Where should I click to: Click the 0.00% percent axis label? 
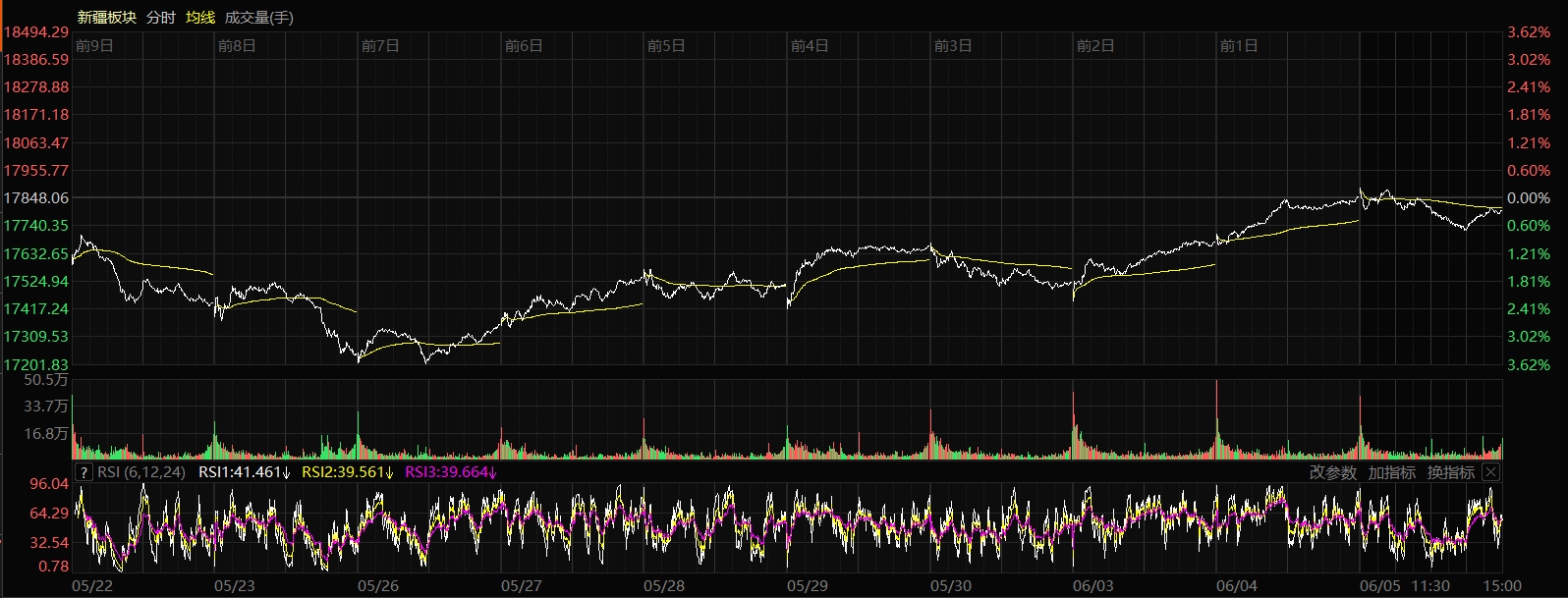(x=1529, y=198)
